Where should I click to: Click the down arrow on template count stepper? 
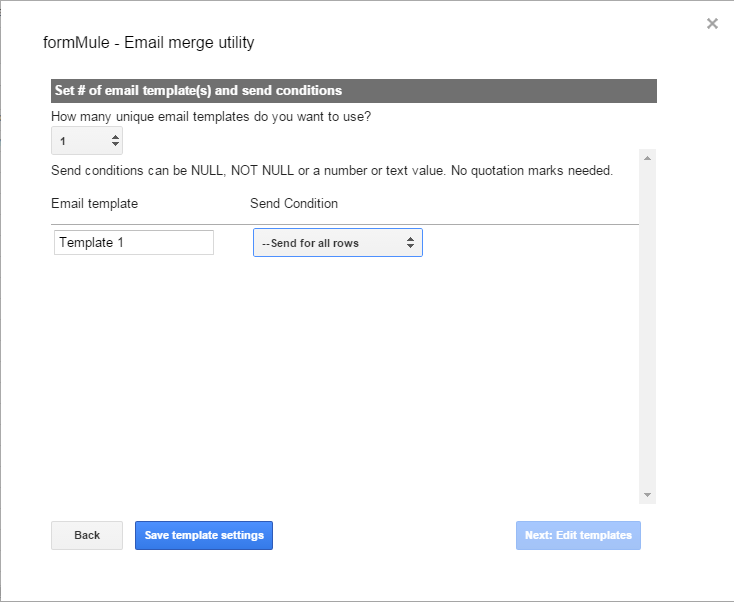pyautogui.click(x=115, y=146)
